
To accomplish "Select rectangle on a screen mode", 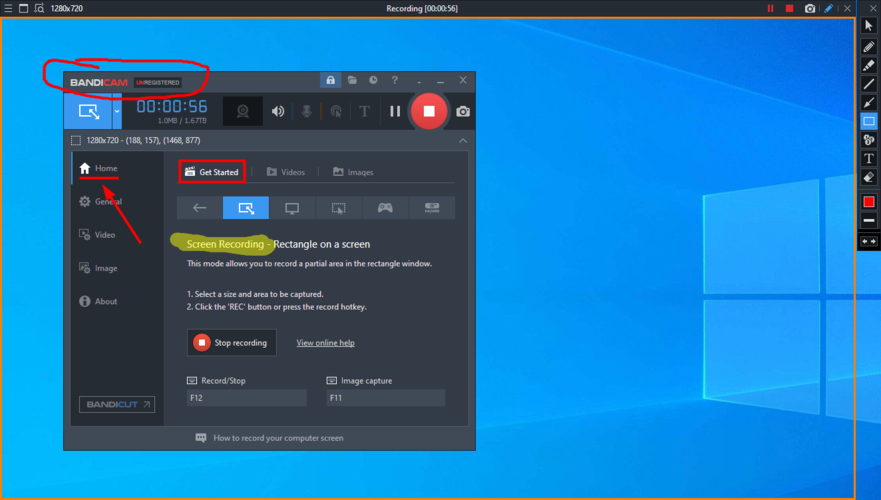I will pyautogui.click(x=246, y=208).
